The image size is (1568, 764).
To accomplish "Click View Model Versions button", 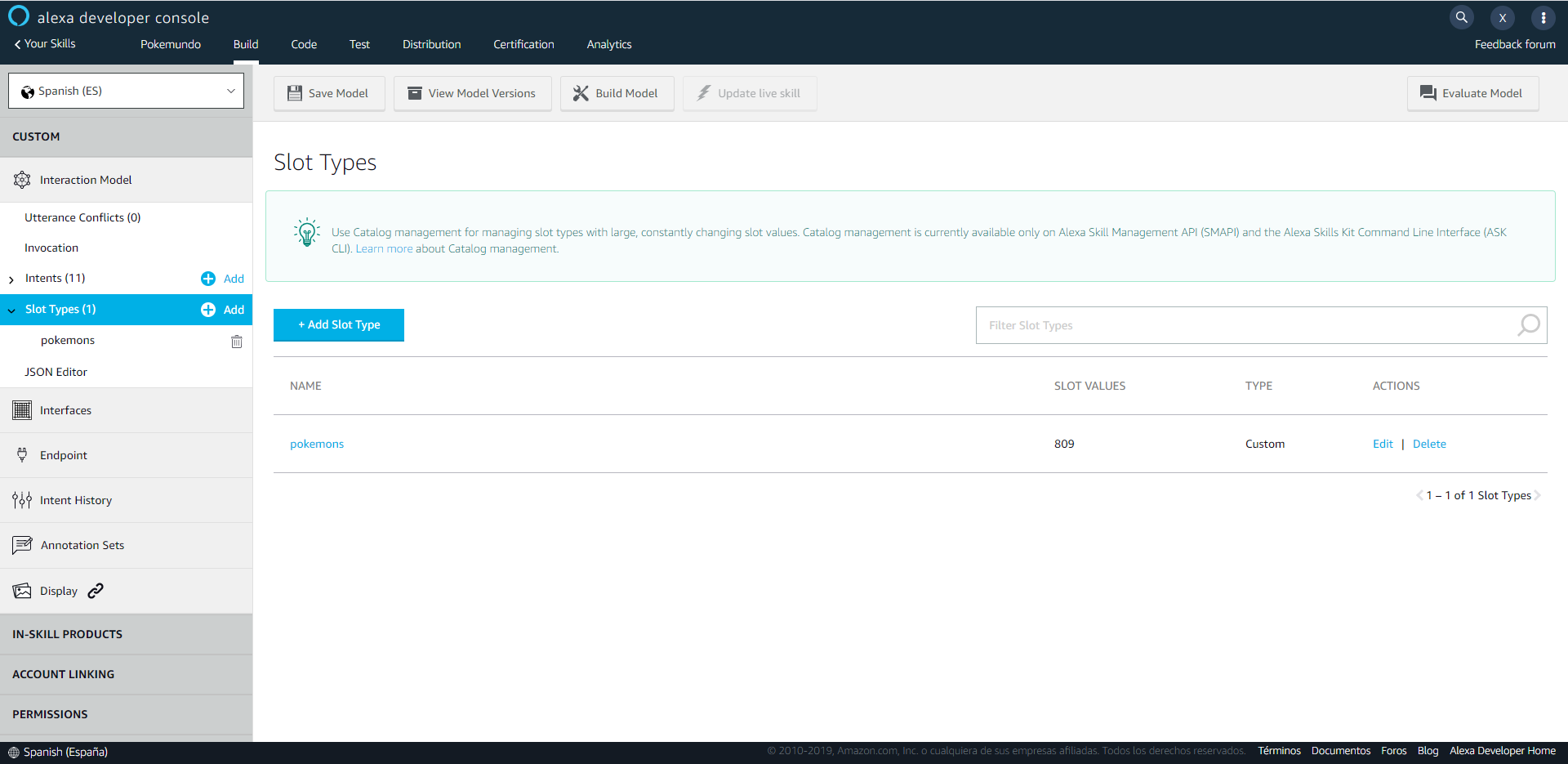I will (472, 93).
